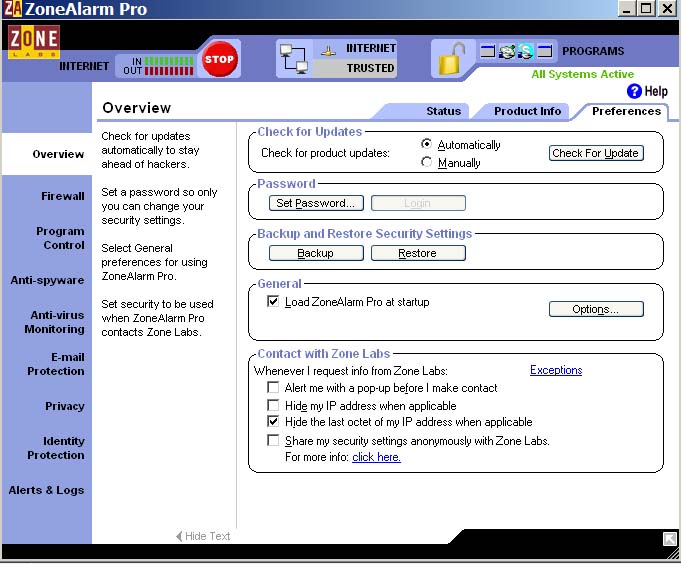681x564 pixels.
Task: Click the Hide Text label
Action: 208,536
